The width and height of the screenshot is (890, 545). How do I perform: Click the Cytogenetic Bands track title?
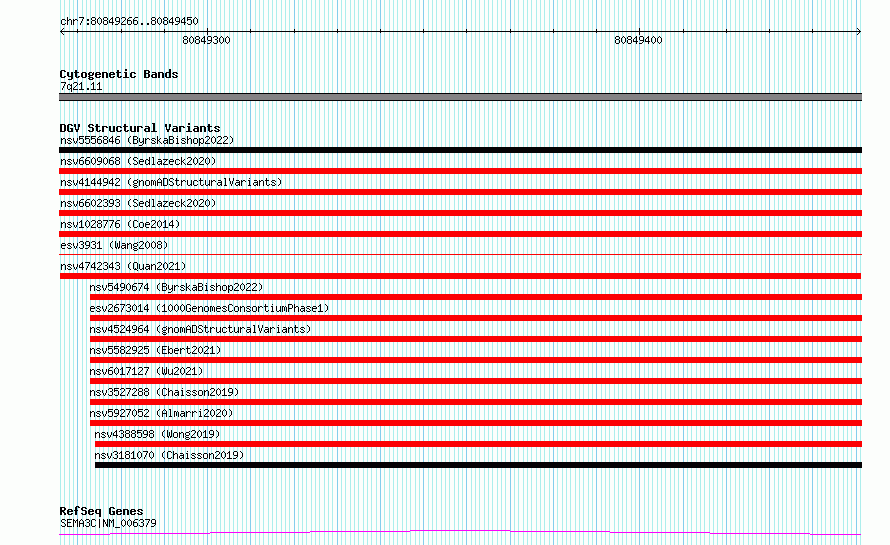[119, 74]
